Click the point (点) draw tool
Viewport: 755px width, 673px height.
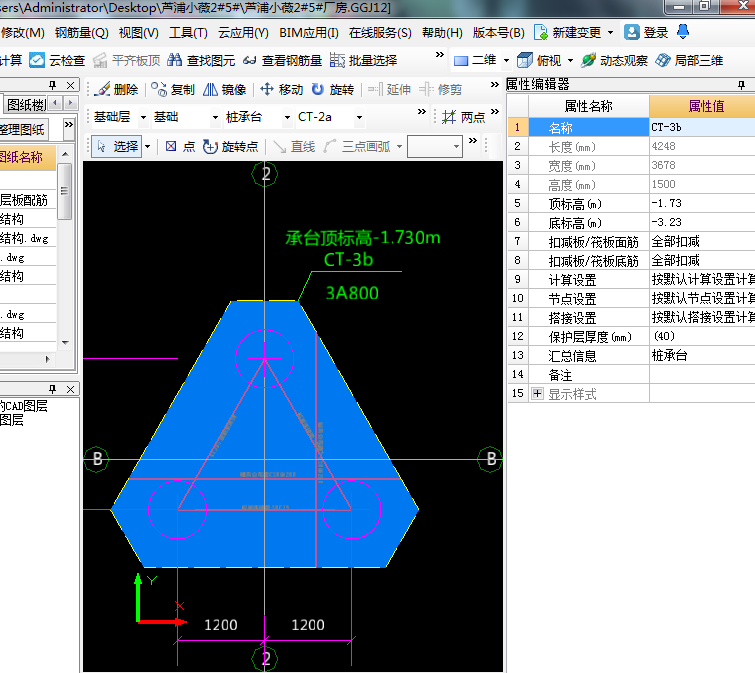[x=180, y=146]
